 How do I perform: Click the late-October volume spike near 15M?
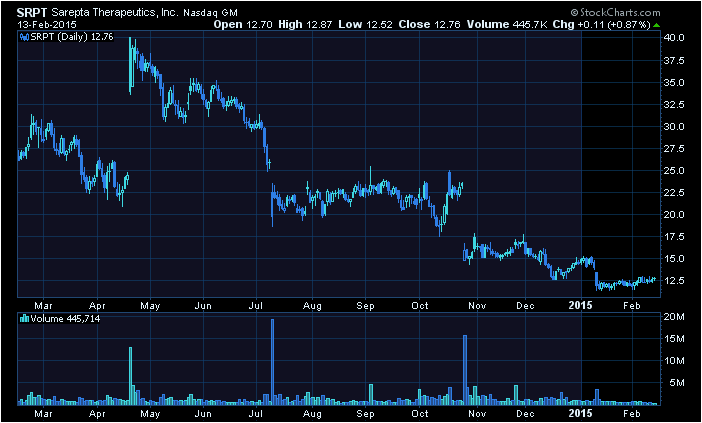(x=465, y=370)
